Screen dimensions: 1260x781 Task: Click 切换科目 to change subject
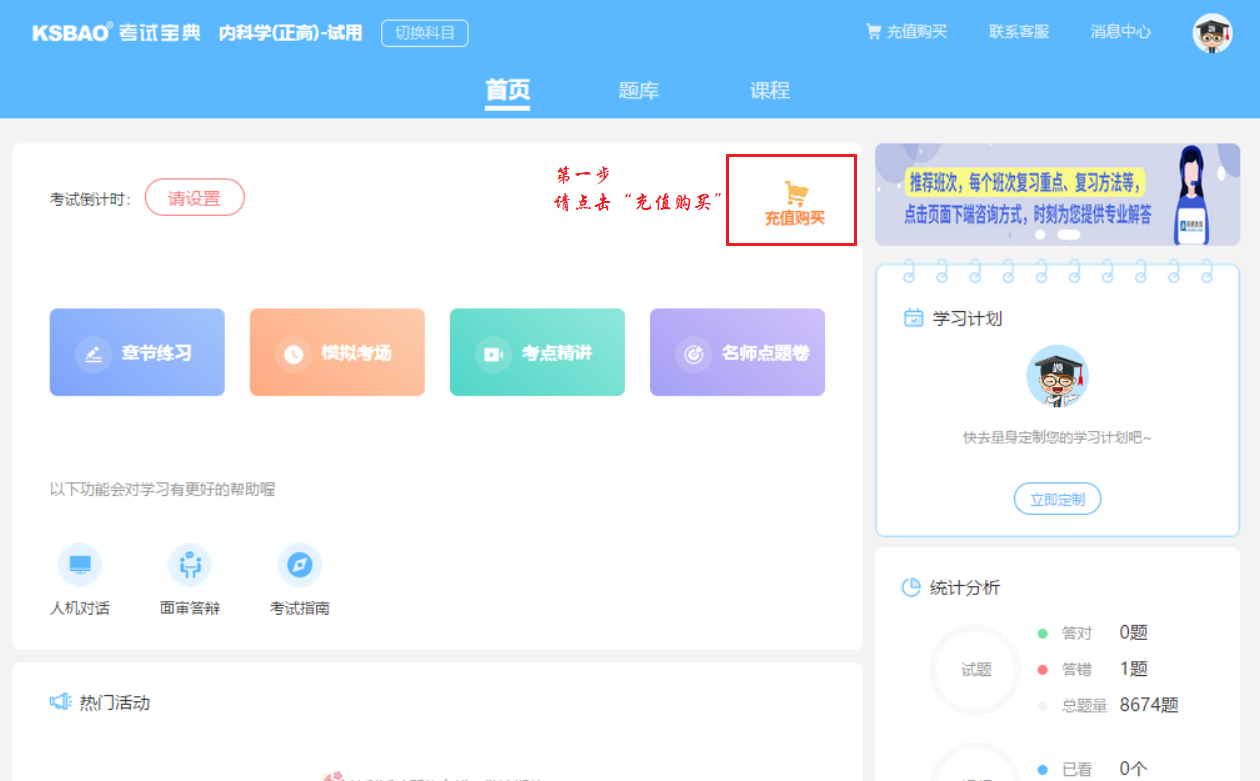pos(424,33)
